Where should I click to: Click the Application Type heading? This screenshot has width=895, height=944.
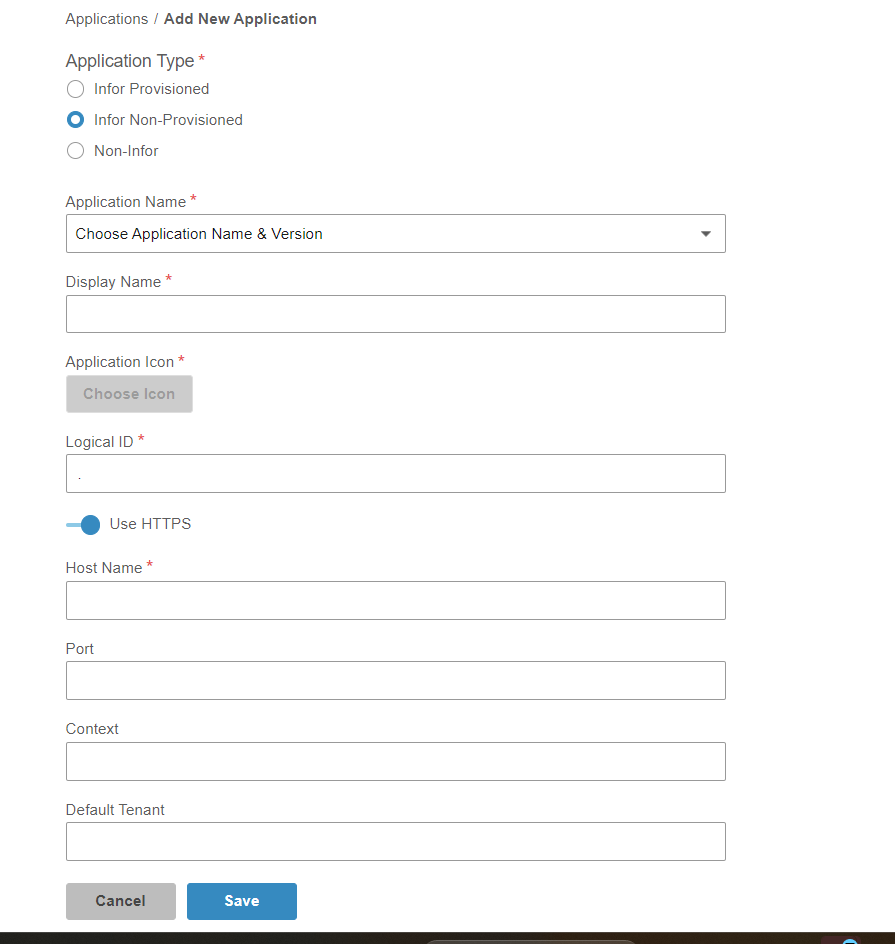pyautogui.click(x=130, y=61)
